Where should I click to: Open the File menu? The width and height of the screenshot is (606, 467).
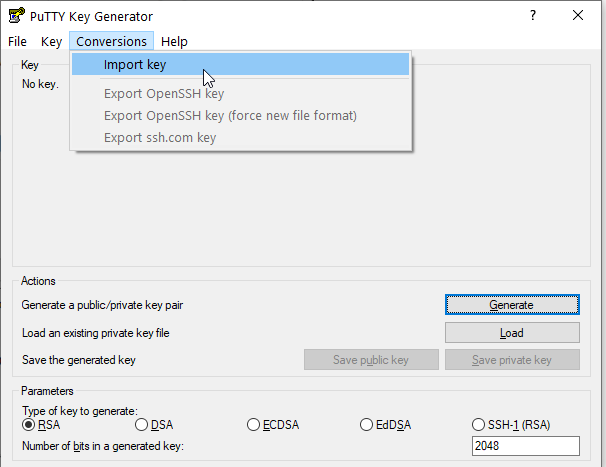point(17,41)
